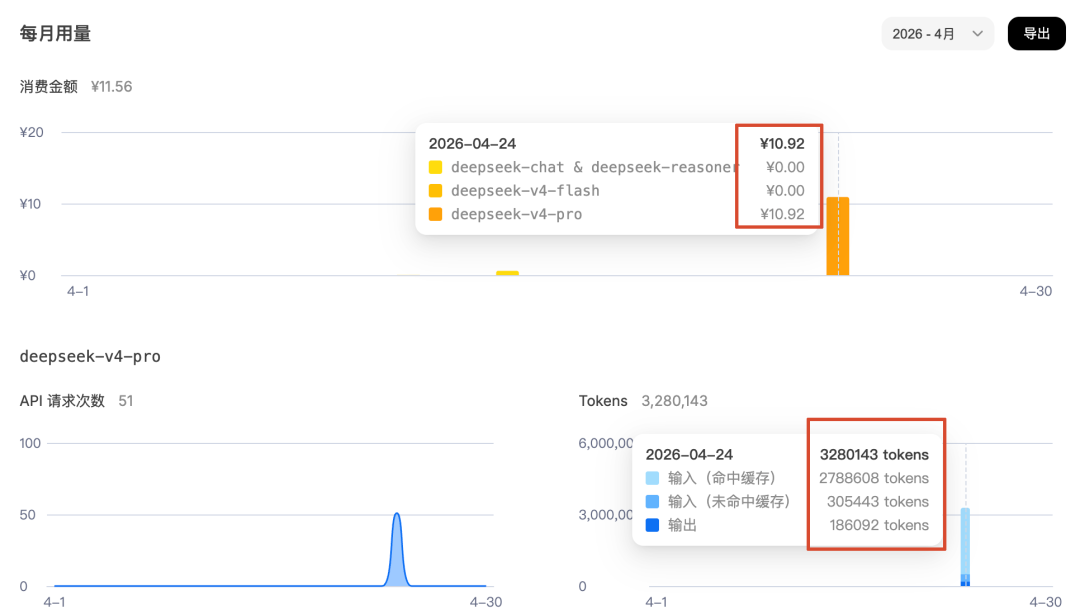Click the 2026-04-24 date in tokens tooltip

tap(689, 455)
